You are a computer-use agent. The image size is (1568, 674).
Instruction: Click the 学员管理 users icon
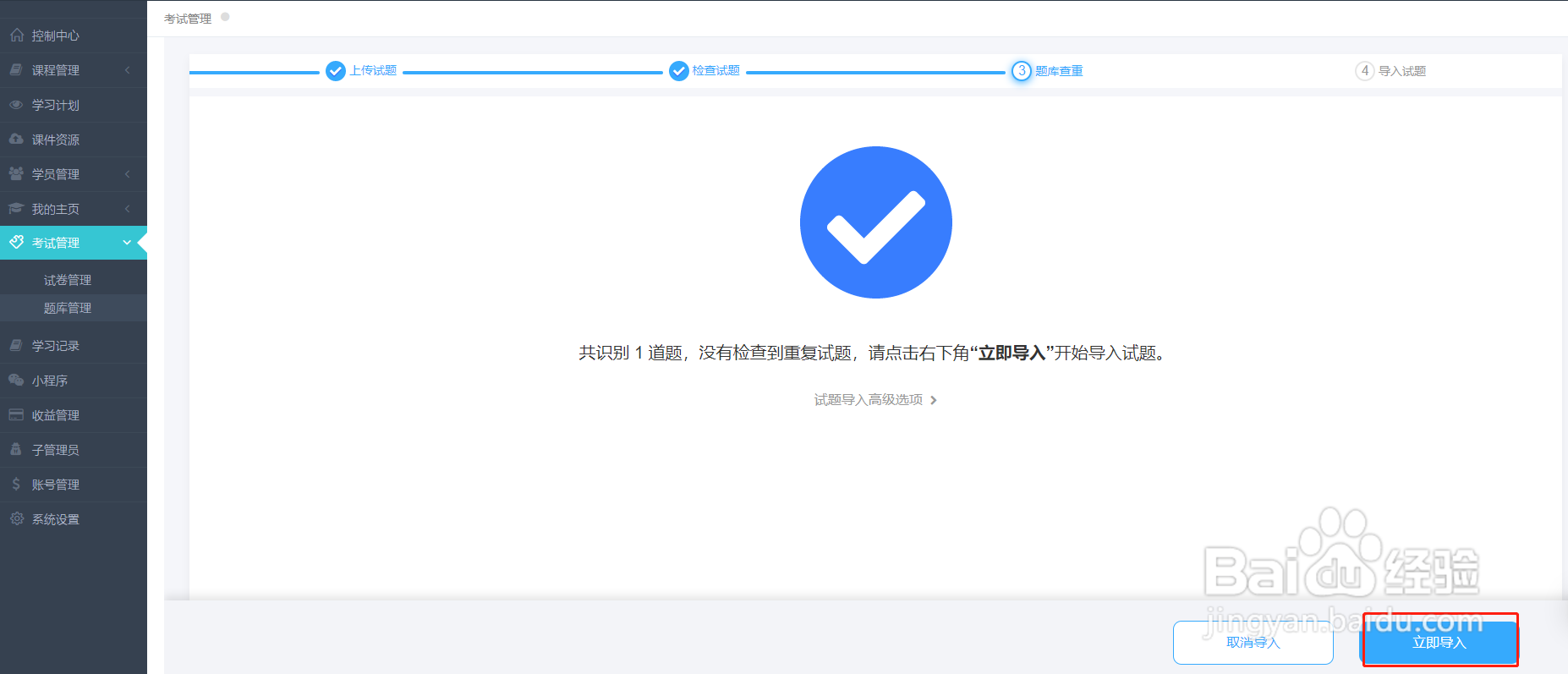pos(16,174)
